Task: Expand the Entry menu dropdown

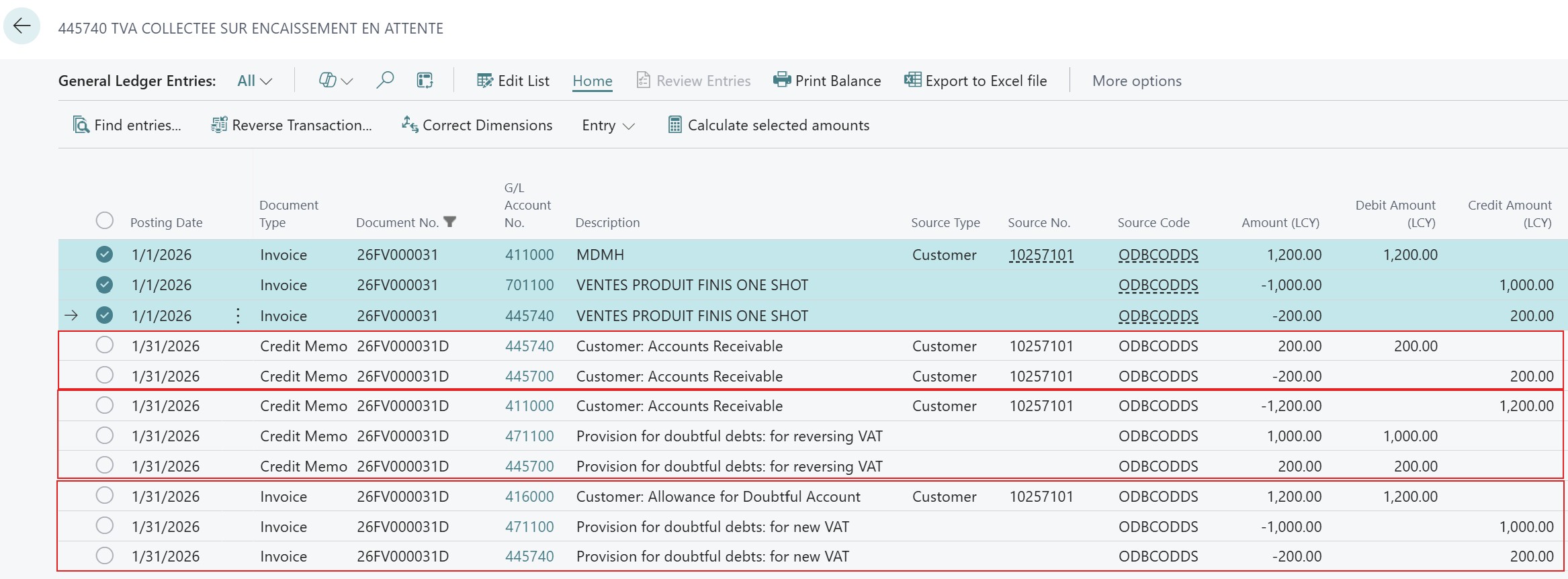Action: point(608,126)
